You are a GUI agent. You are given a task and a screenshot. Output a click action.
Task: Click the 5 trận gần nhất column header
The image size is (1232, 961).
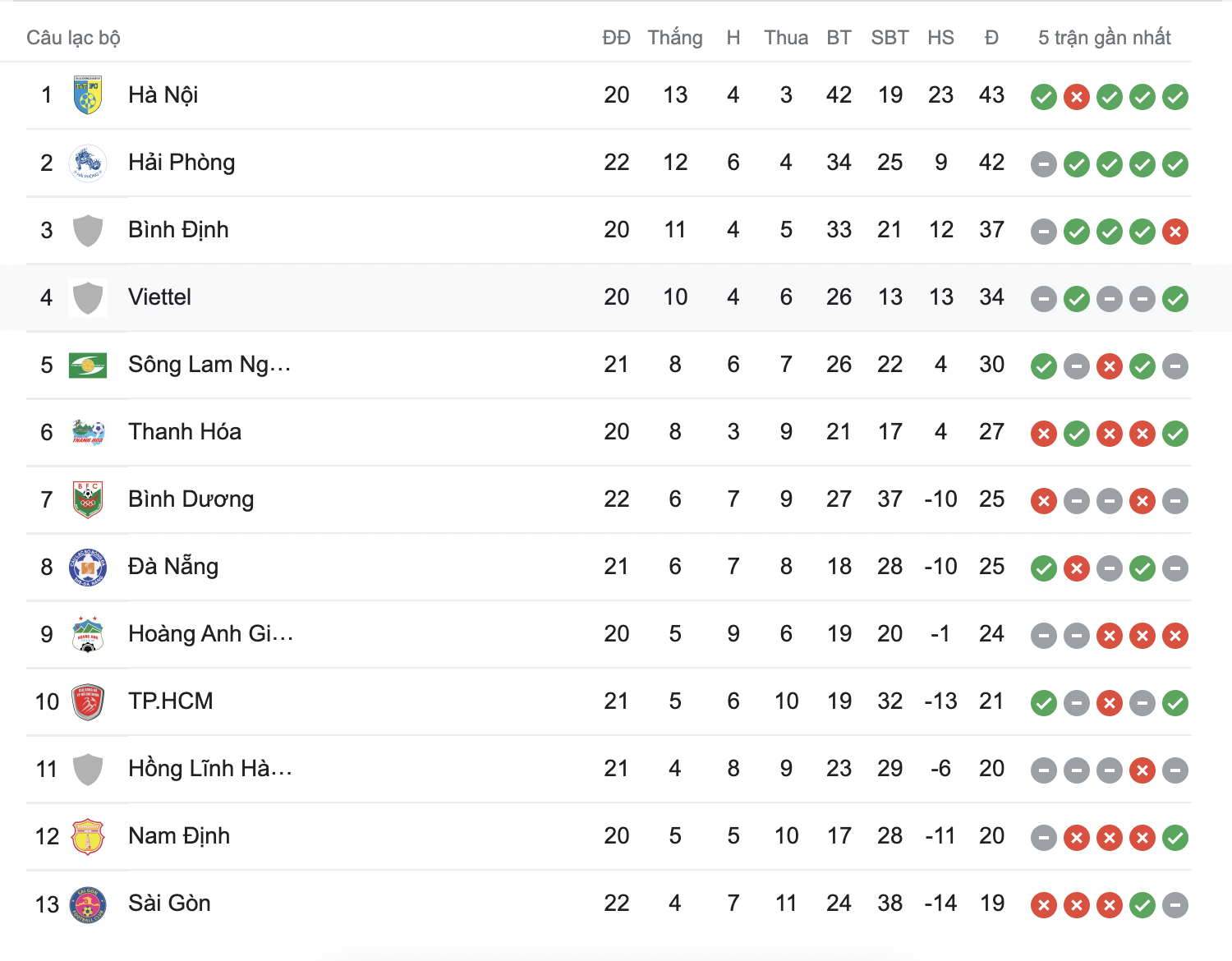click(x=1105, y=37)
